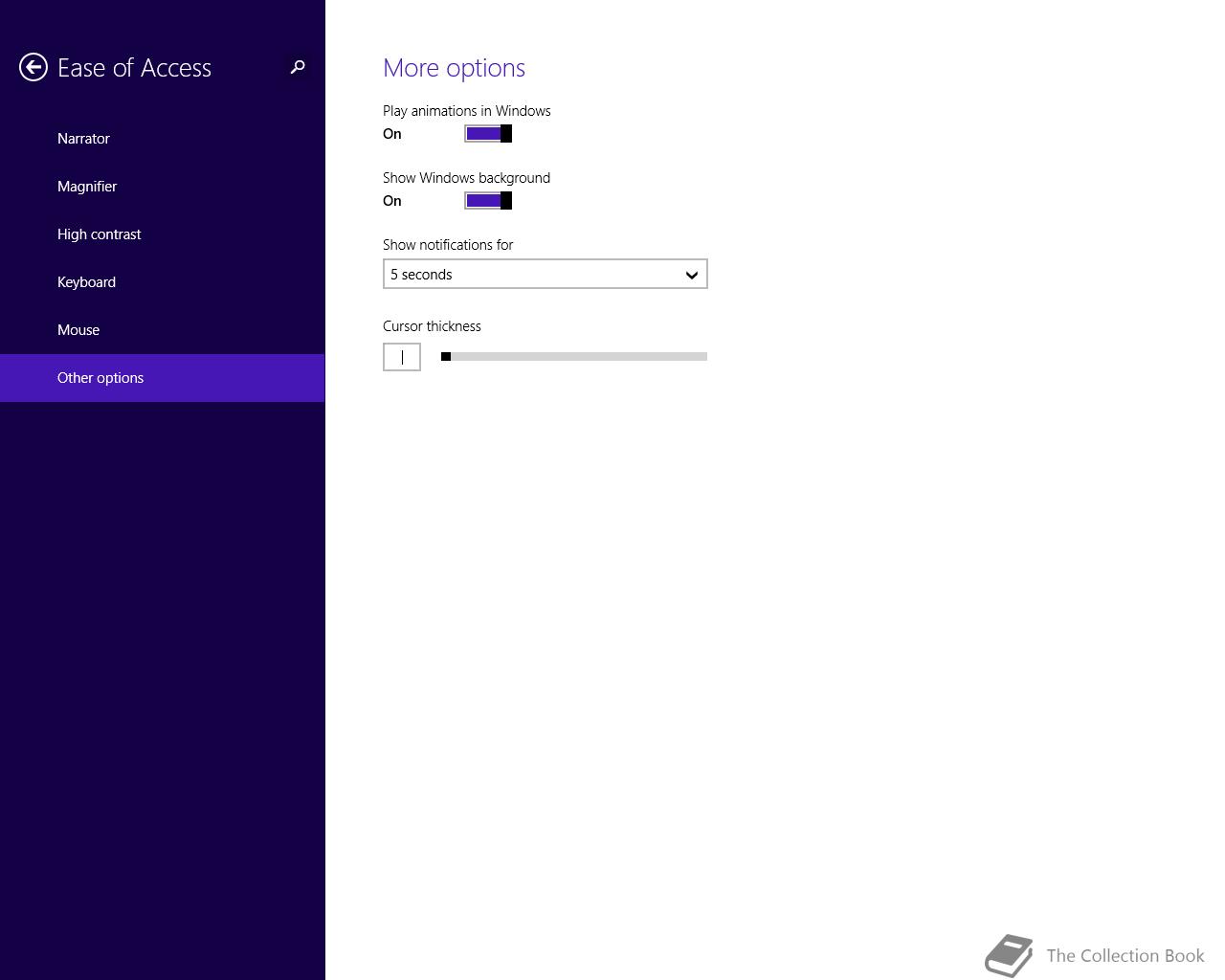Click the Cursor thickness label

(x=432, y=326)
